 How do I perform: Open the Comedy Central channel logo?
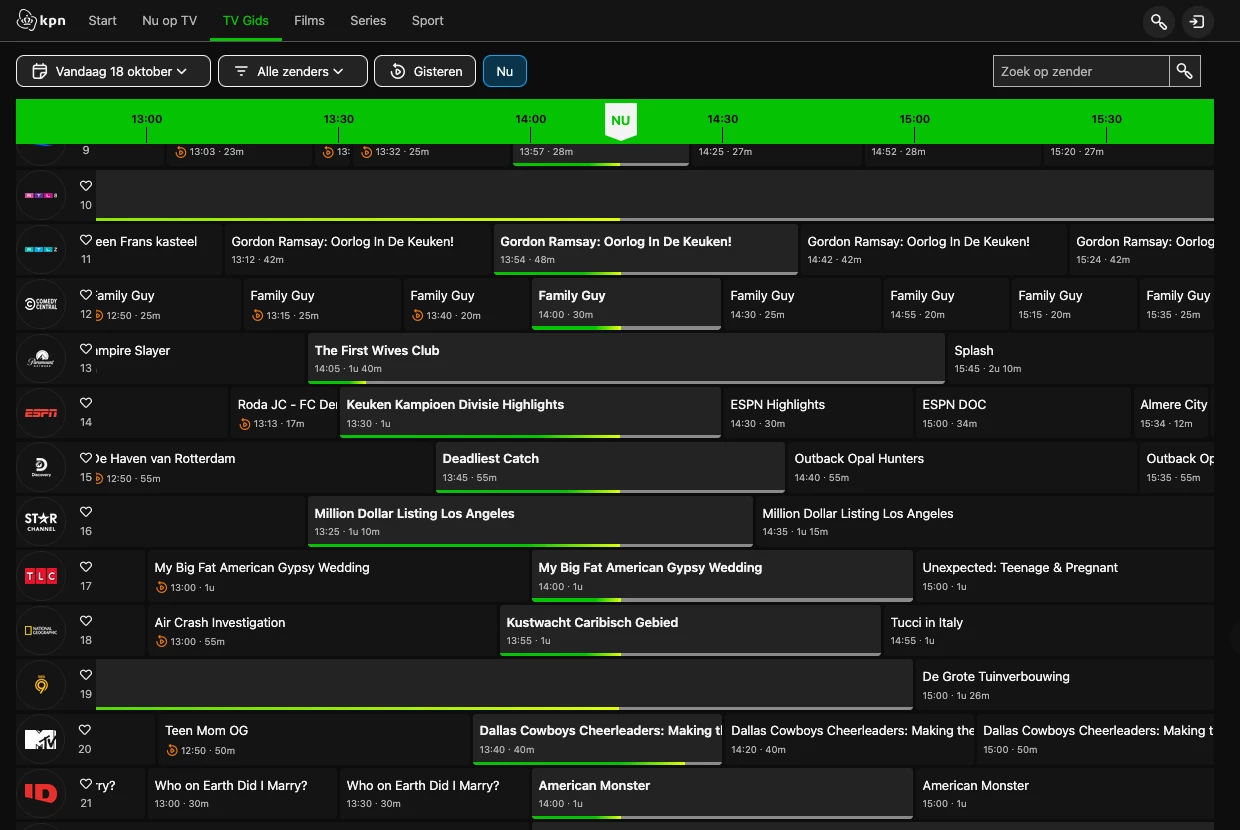(x=41, y=304)
